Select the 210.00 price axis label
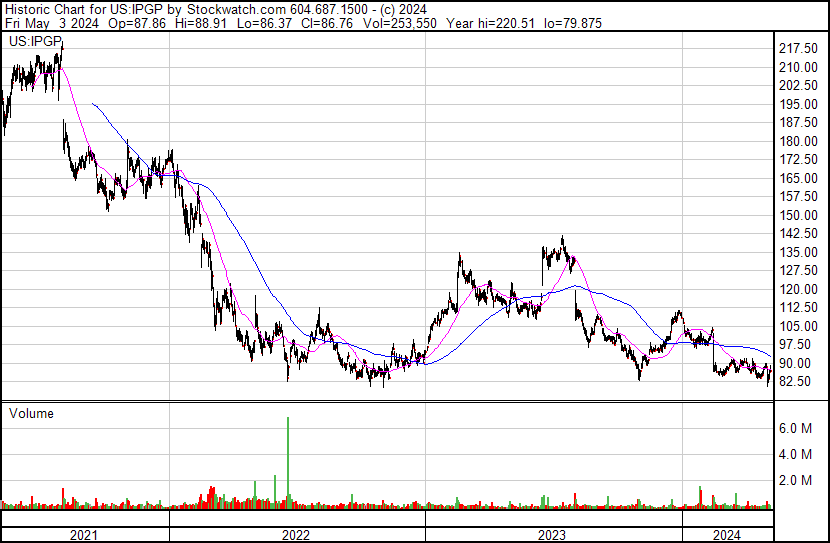 click(798, 67)
